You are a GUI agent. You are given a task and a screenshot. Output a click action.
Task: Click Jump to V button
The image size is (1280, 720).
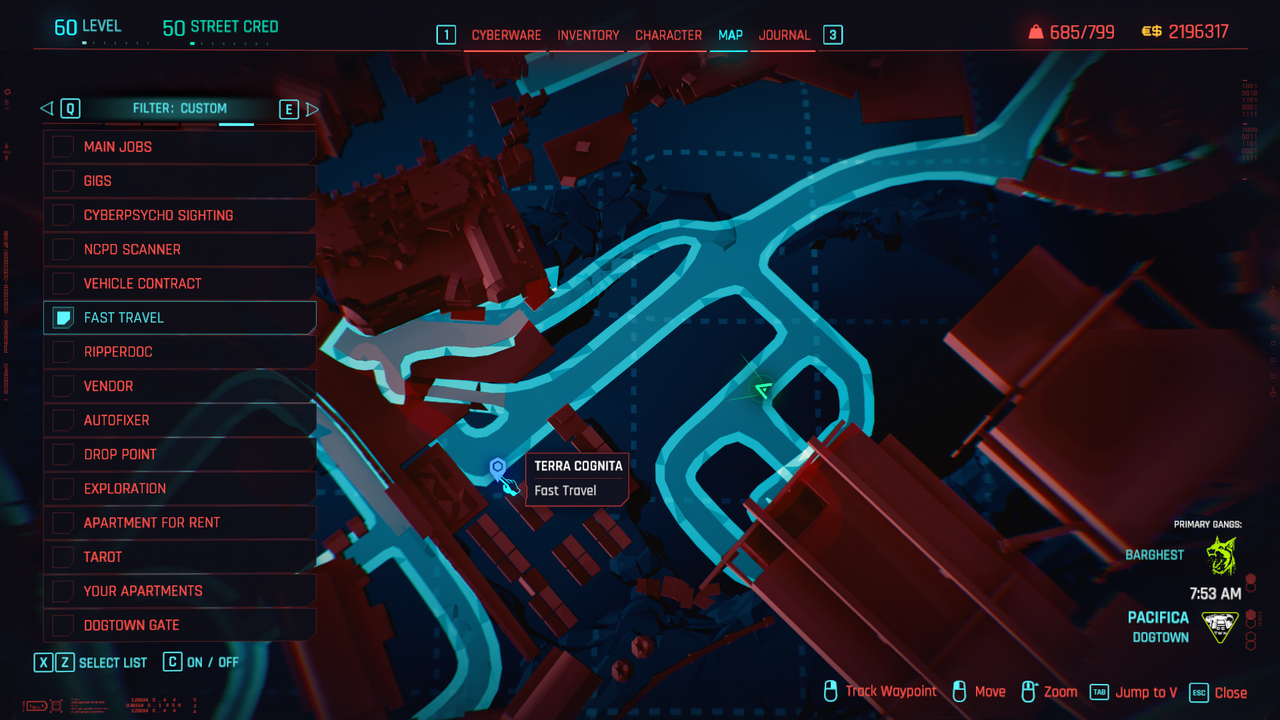(x=1134, y=692)
